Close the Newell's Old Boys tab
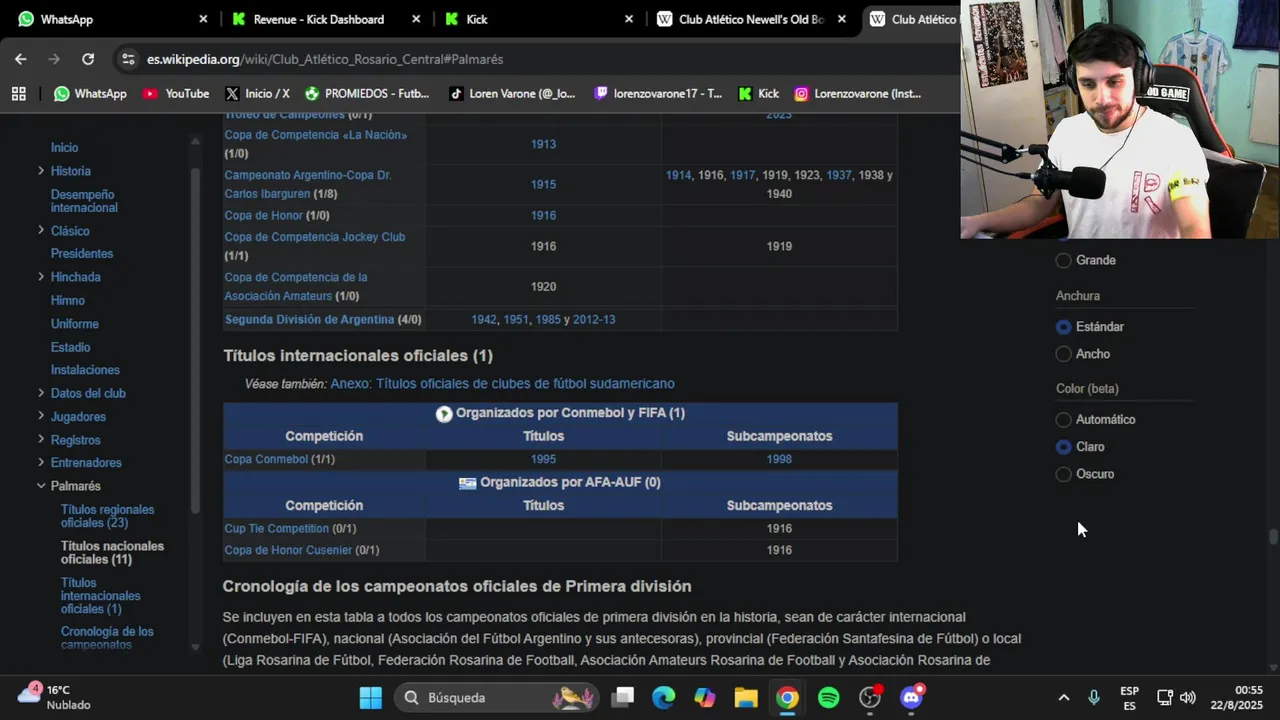Viewport: 1280px width, 720px height. (842, 19)
